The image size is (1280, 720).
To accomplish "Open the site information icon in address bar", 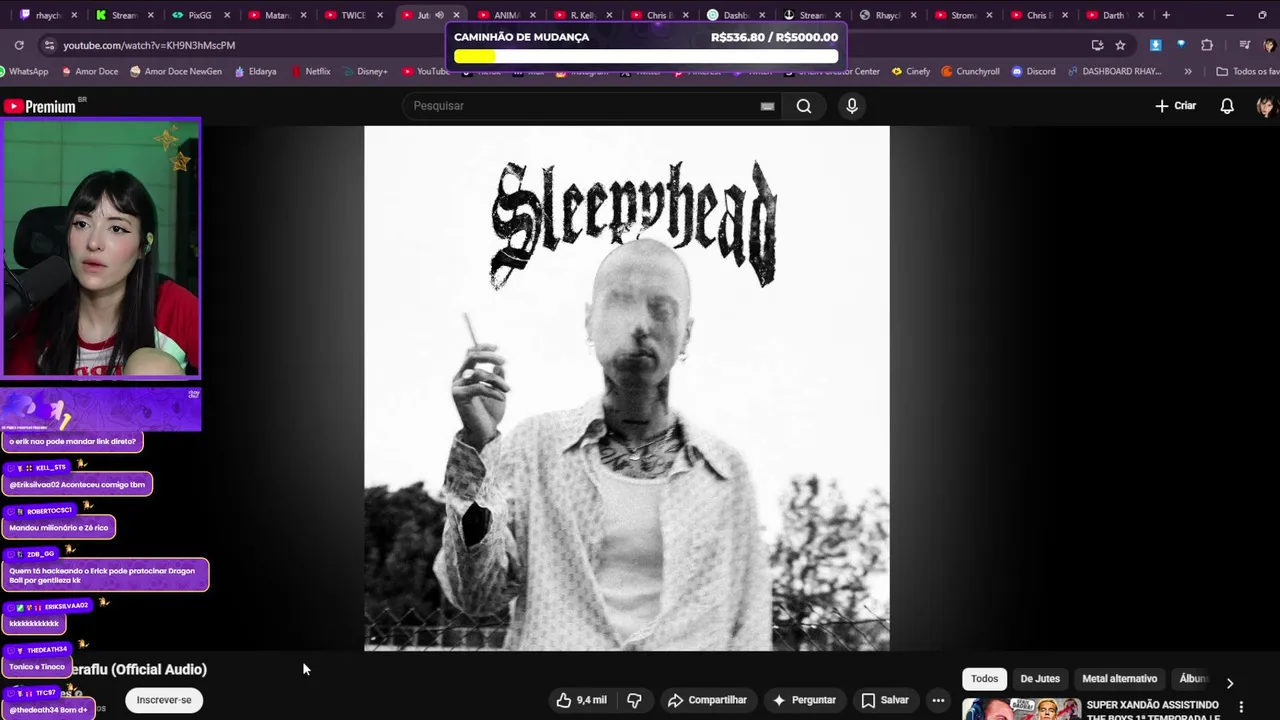I will point(49,45).
